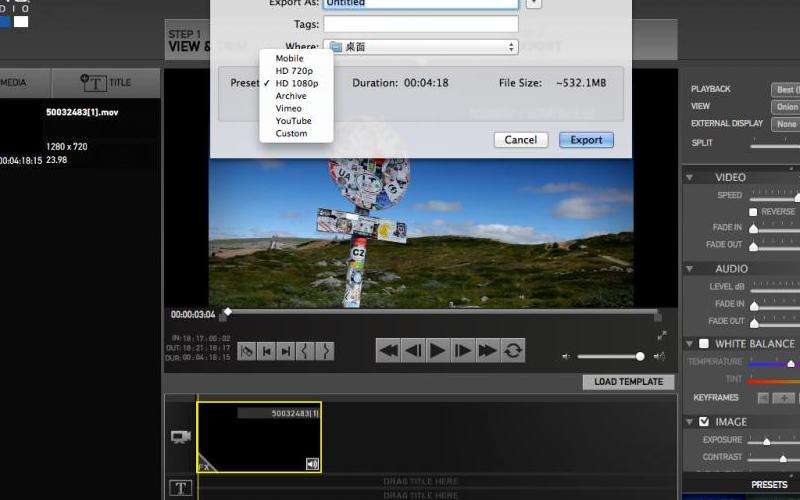800x500 pixels.
Task: Select YouTube from the preset menu
Action: click(293, 121)
